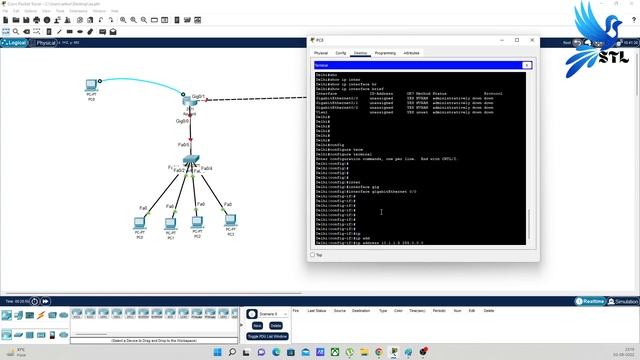Open Windows Start menu
Viewport: 640px width, 360px height.
[x=218, y=352]
